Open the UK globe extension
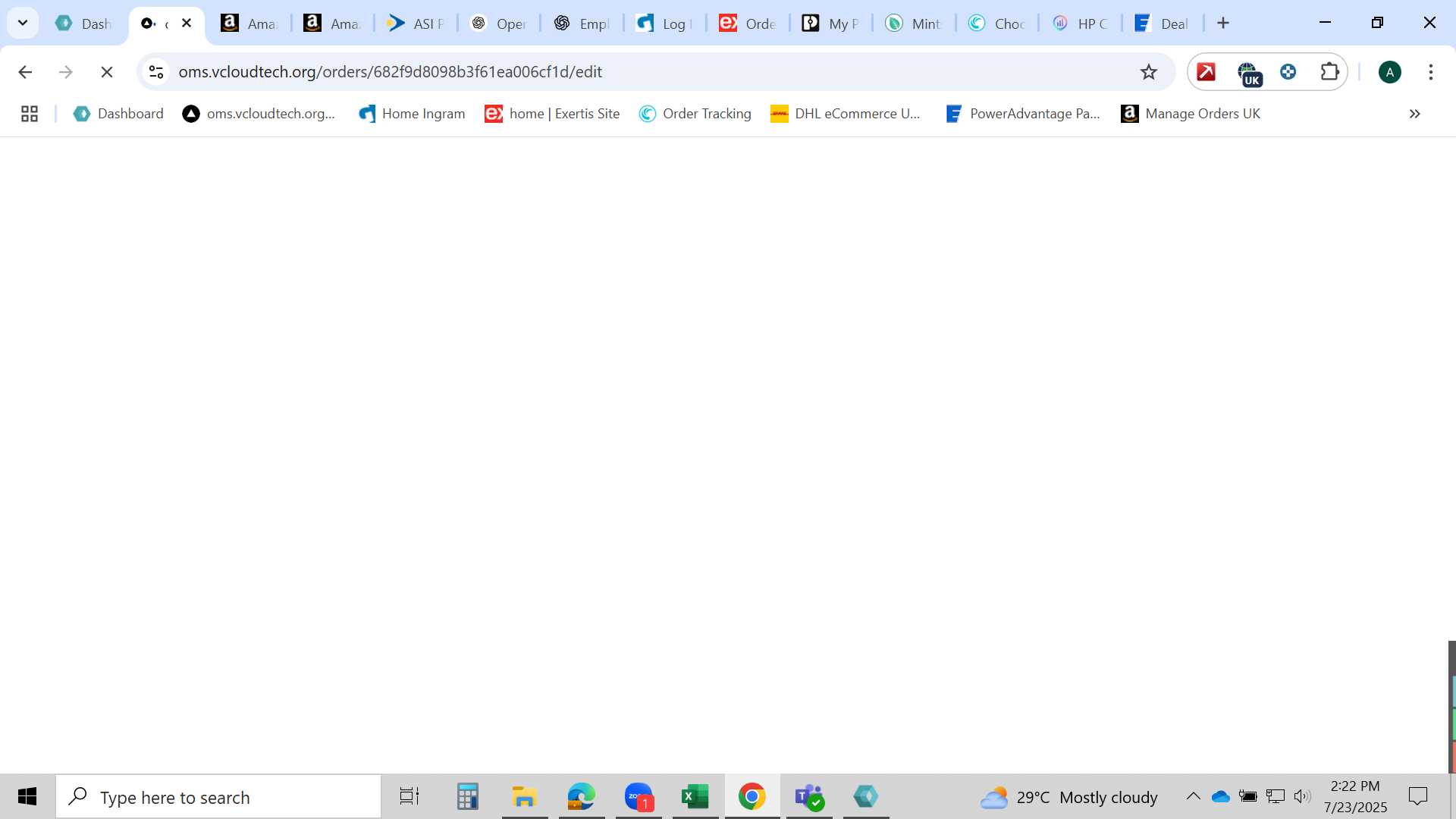This screenshot has height=819, width=1456. pyautogui.click(x=1249, y=74)
